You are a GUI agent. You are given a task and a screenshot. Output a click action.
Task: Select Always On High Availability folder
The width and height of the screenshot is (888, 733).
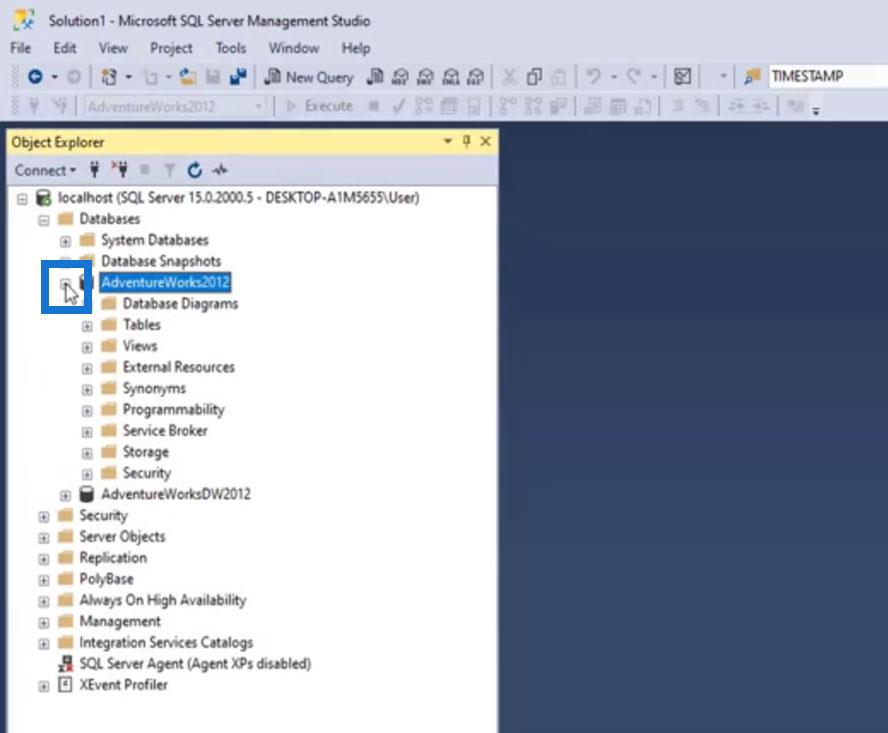(163, 600)
